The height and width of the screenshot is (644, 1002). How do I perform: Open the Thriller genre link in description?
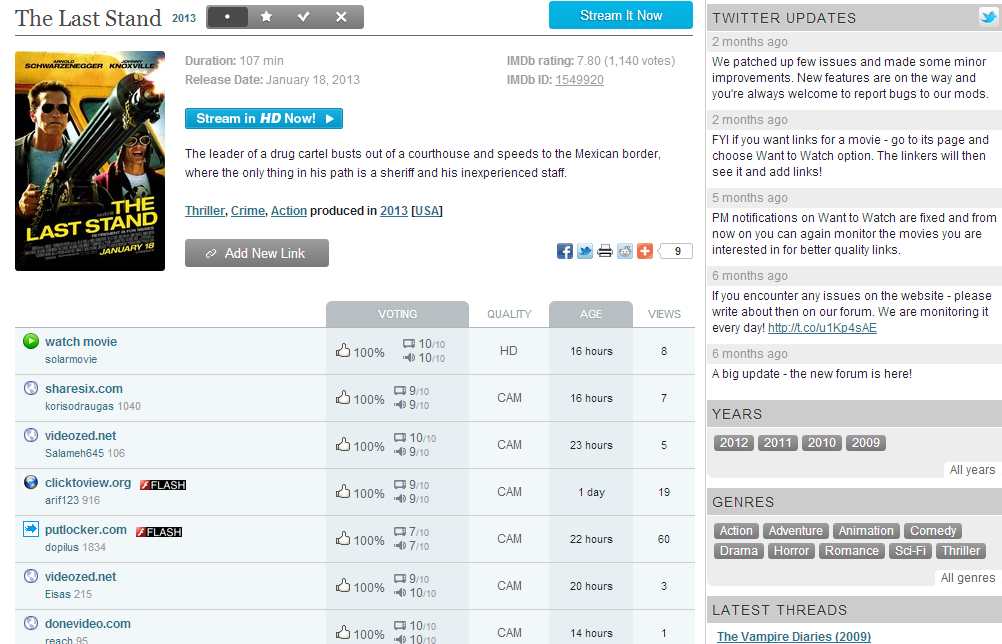(x=204, y=211)
